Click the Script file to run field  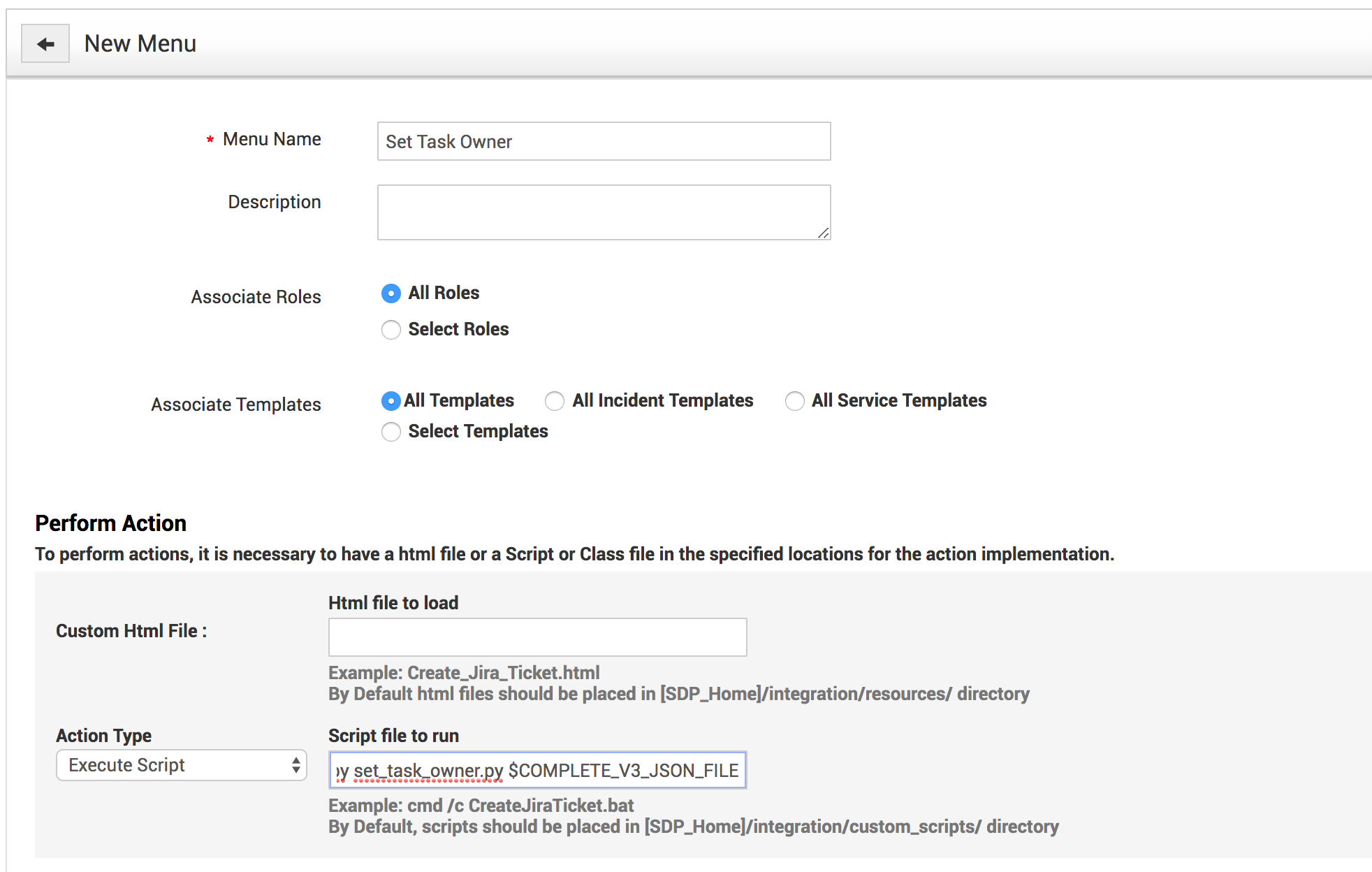pyautogui.click(x=537, y=771)
